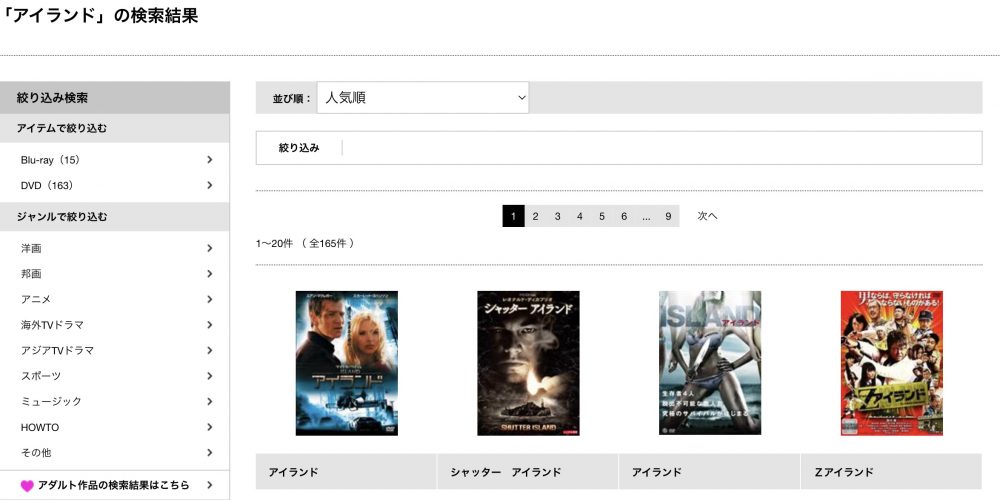Select the スポーツ genre
Image resolution: width=1000 pixels, height=500 pixels.
[41, 376]
